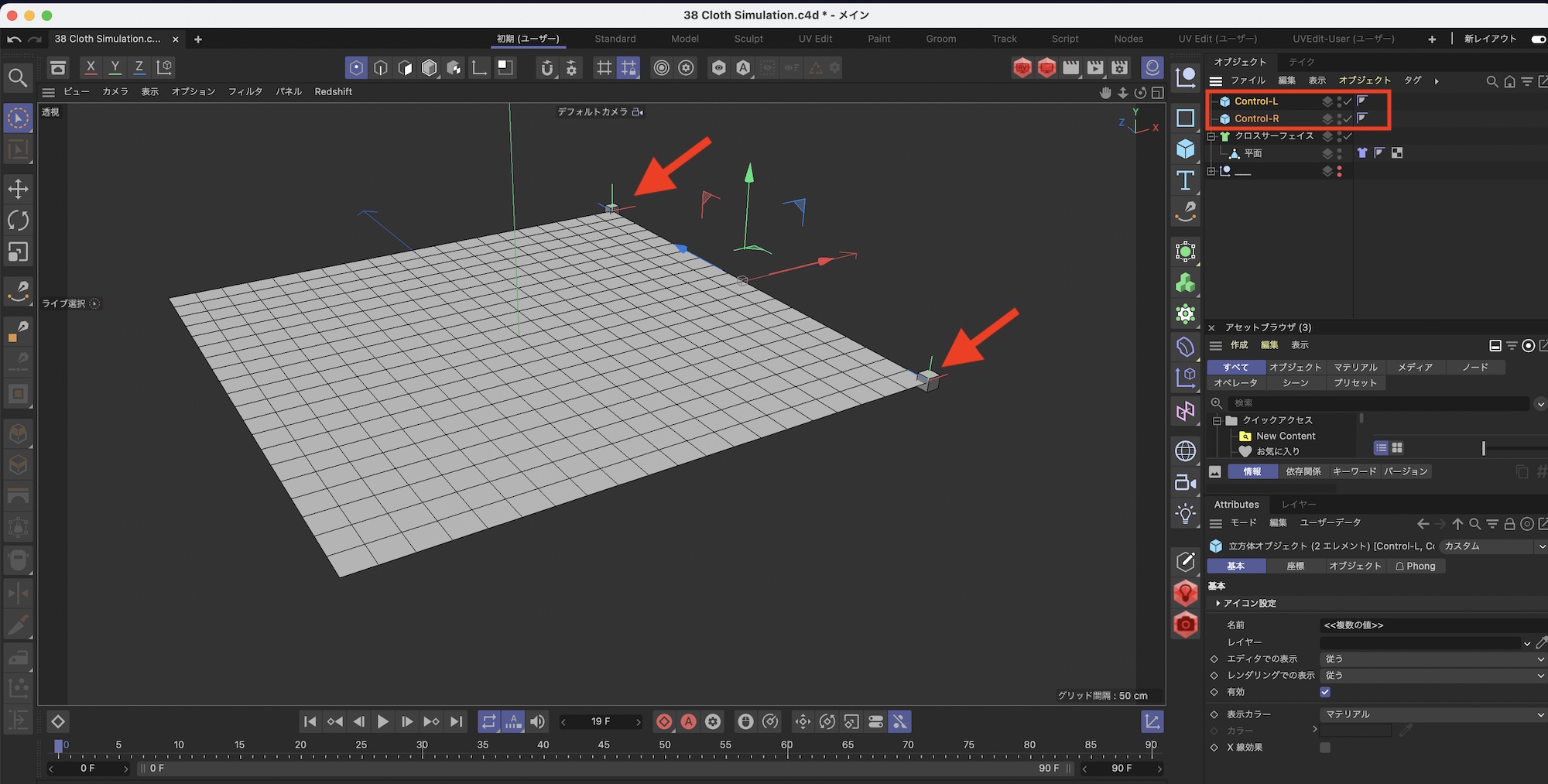Viewport: 1548px width, 784px height.
Task: Select the Rotate tool in left toolbar
Action: (x=18, y=221)
